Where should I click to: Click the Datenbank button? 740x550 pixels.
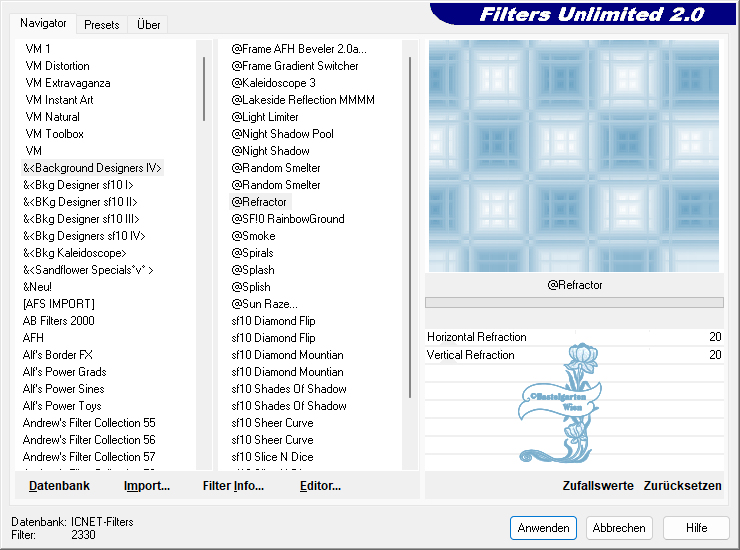(59, 486)
